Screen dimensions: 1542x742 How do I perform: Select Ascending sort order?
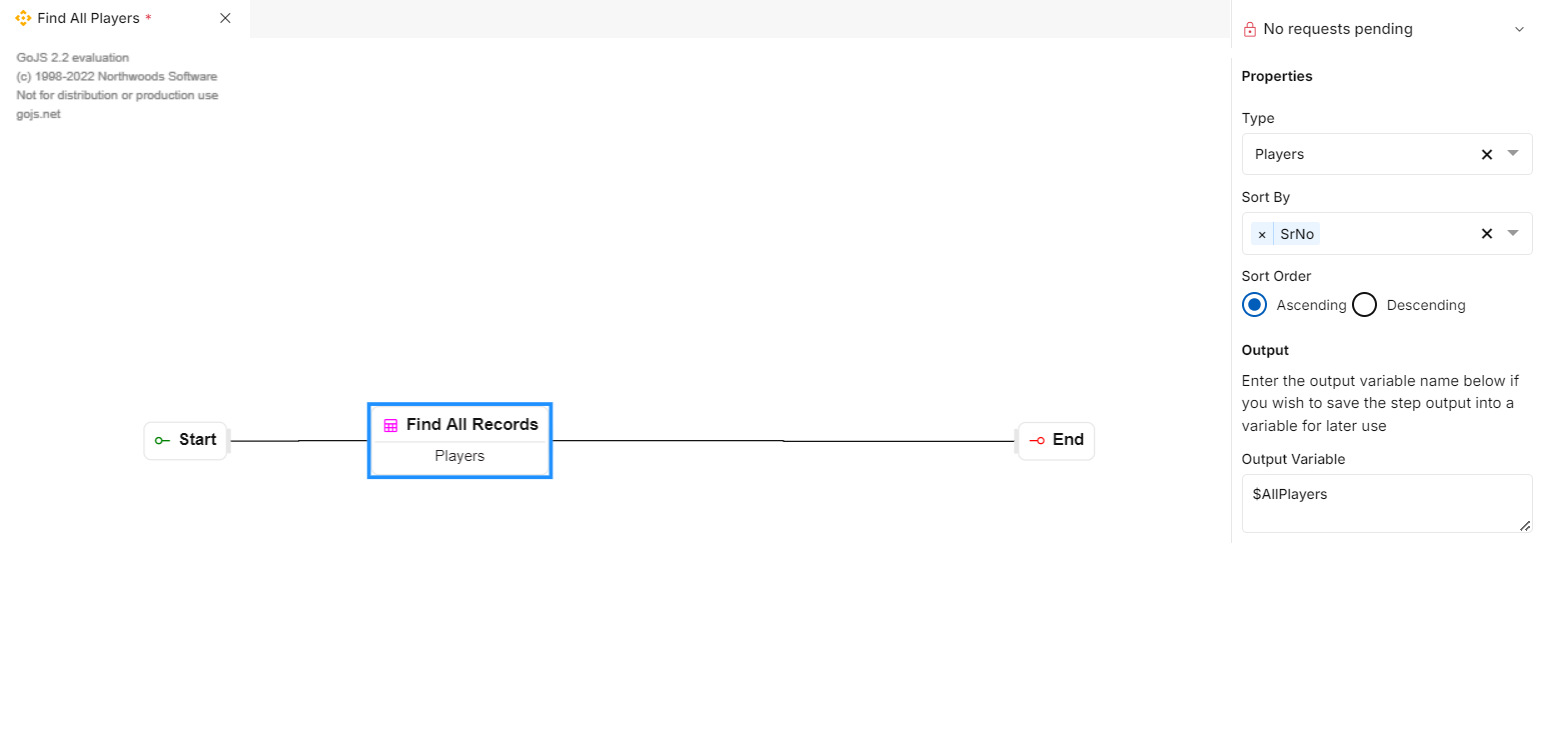click(x=1254, y=305)
